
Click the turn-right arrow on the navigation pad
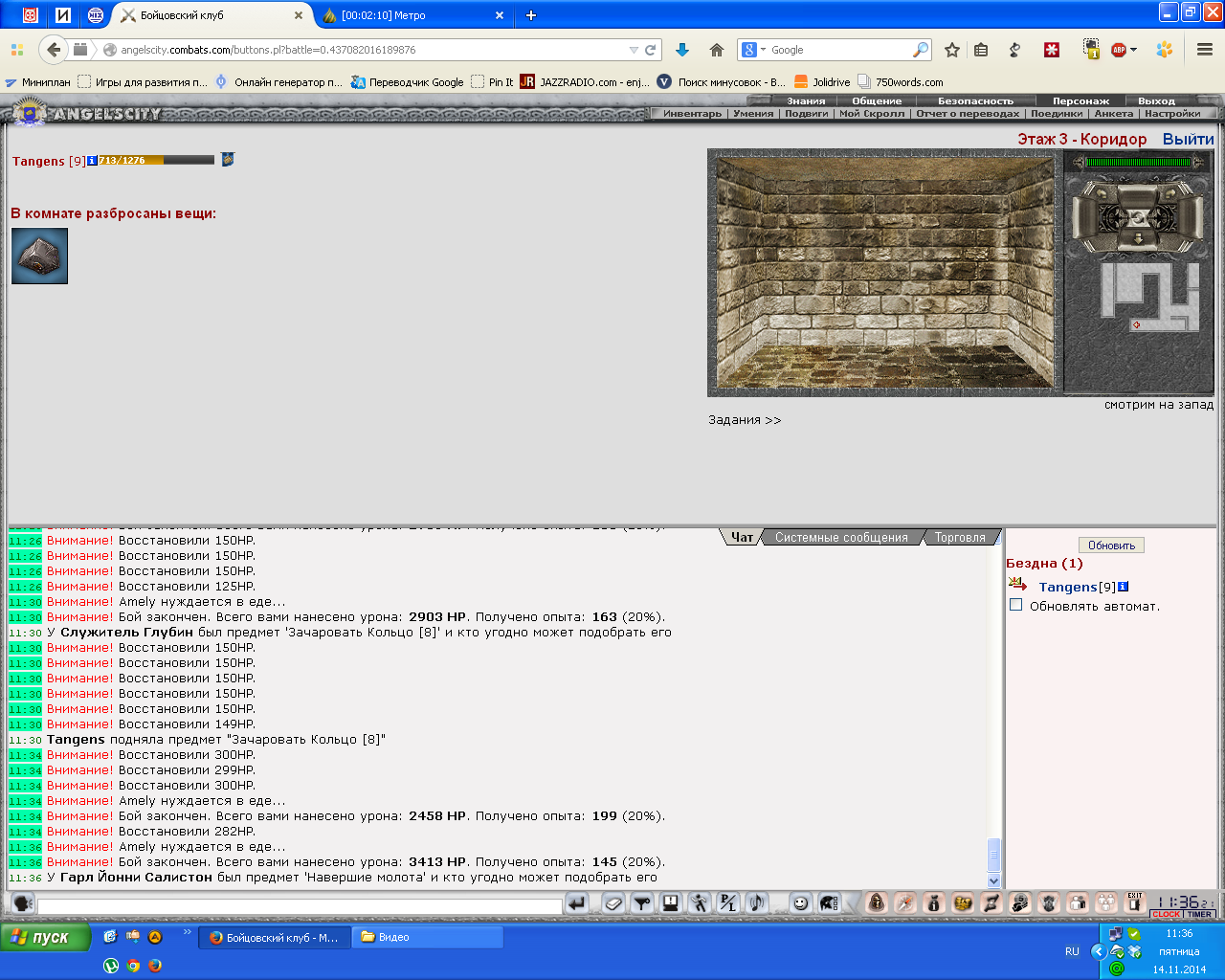[x=1170, y=194]
